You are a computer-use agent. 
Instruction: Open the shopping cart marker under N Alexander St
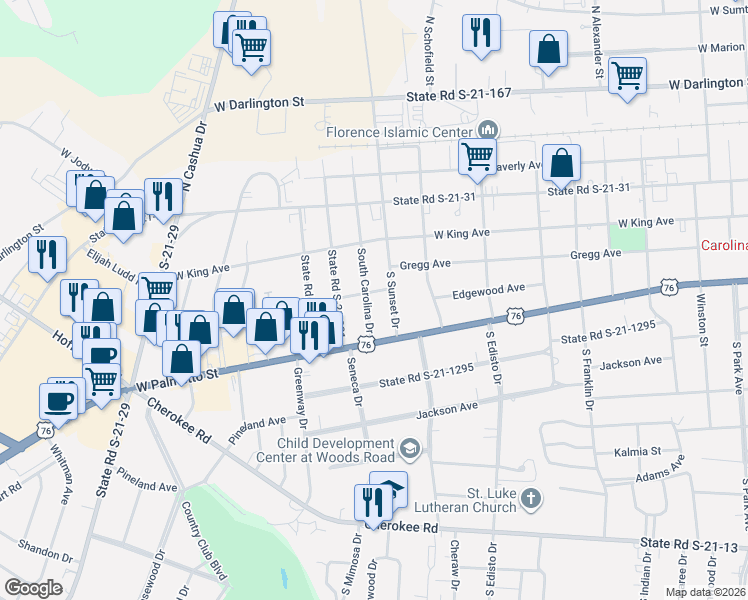(x=627, y=77)
